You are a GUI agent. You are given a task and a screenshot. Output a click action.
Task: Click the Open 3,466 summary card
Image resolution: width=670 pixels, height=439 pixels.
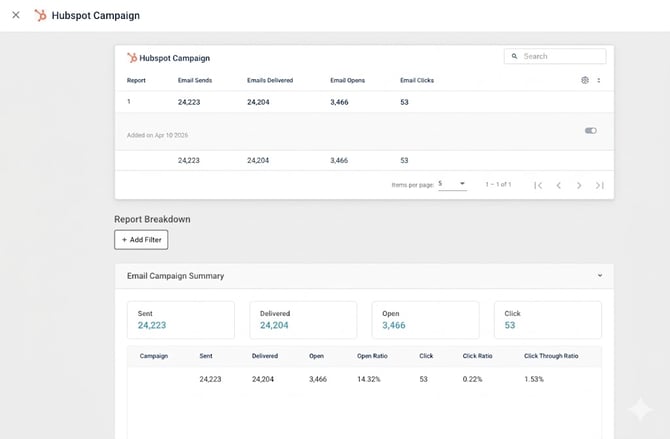click(425, 320)
